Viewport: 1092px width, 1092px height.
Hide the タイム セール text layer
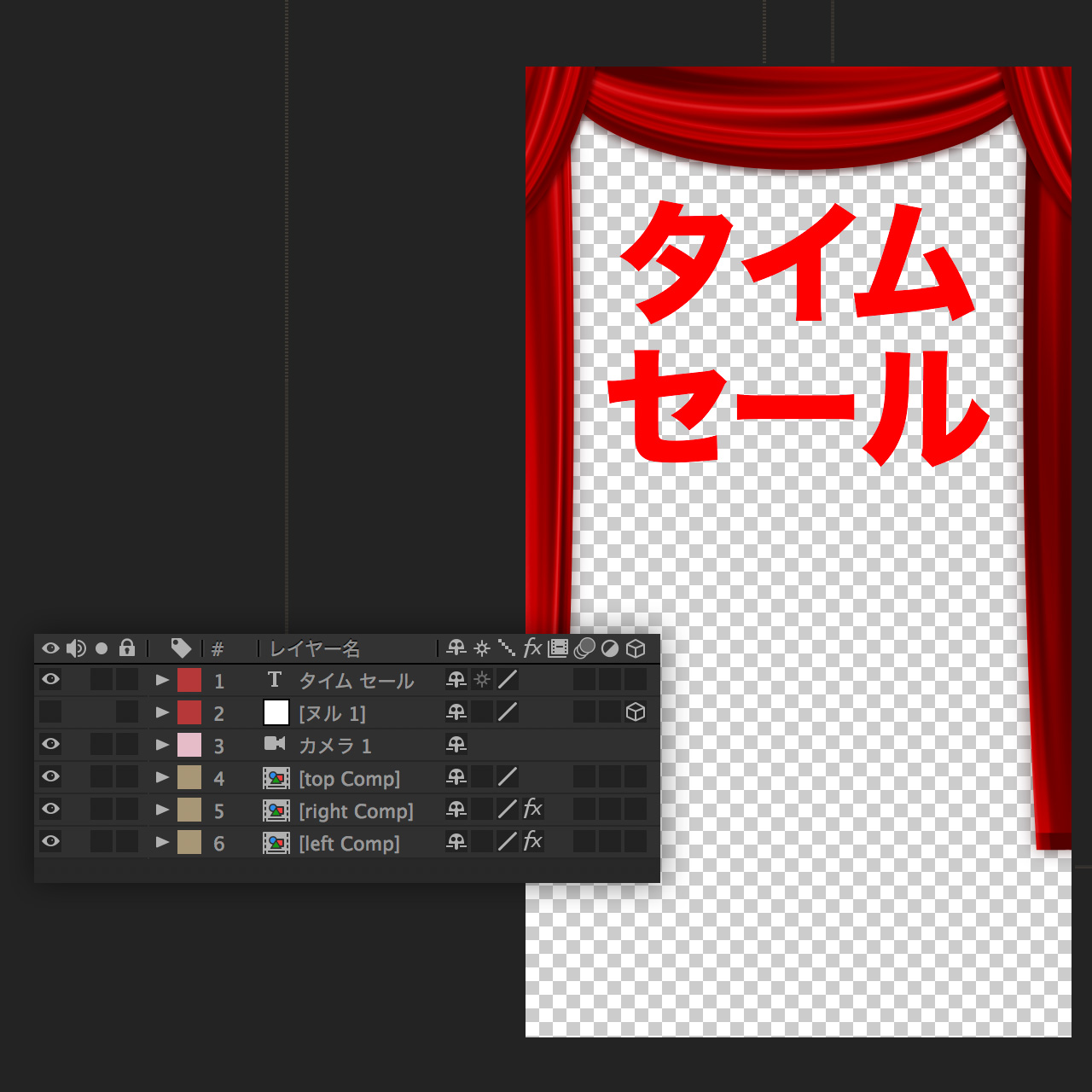click(x=51, y=679)
